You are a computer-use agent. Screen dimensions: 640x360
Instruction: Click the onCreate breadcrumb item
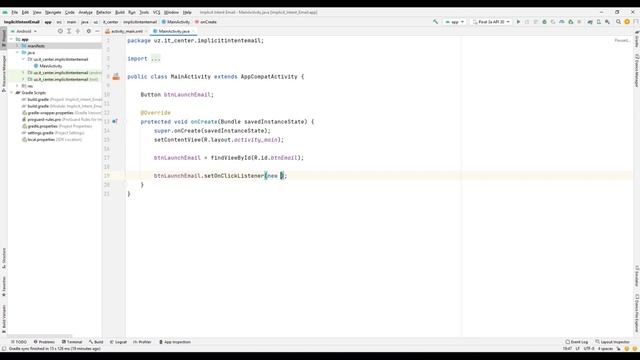[x=206, y=22]
